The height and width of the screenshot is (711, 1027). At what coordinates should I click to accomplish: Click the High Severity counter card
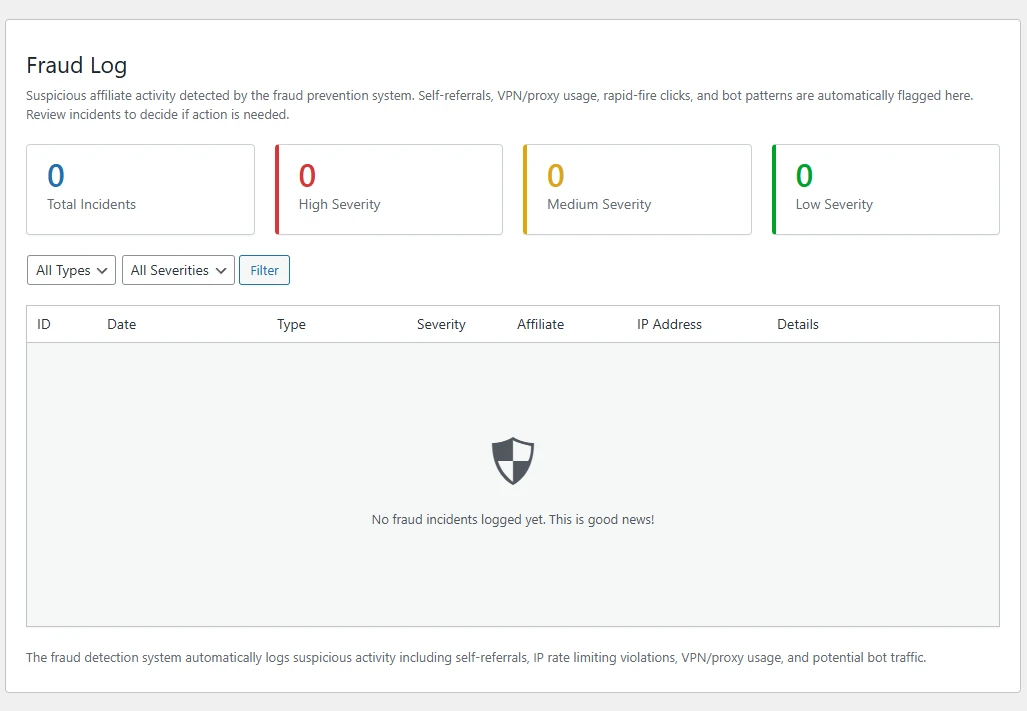388,189
